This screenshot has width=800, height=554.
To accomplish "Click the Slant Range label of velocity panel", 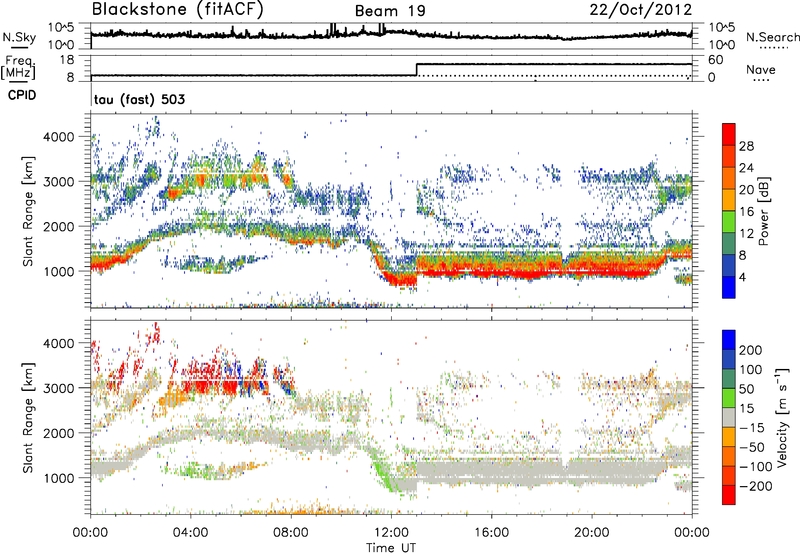I will click(x=28, y=417).
